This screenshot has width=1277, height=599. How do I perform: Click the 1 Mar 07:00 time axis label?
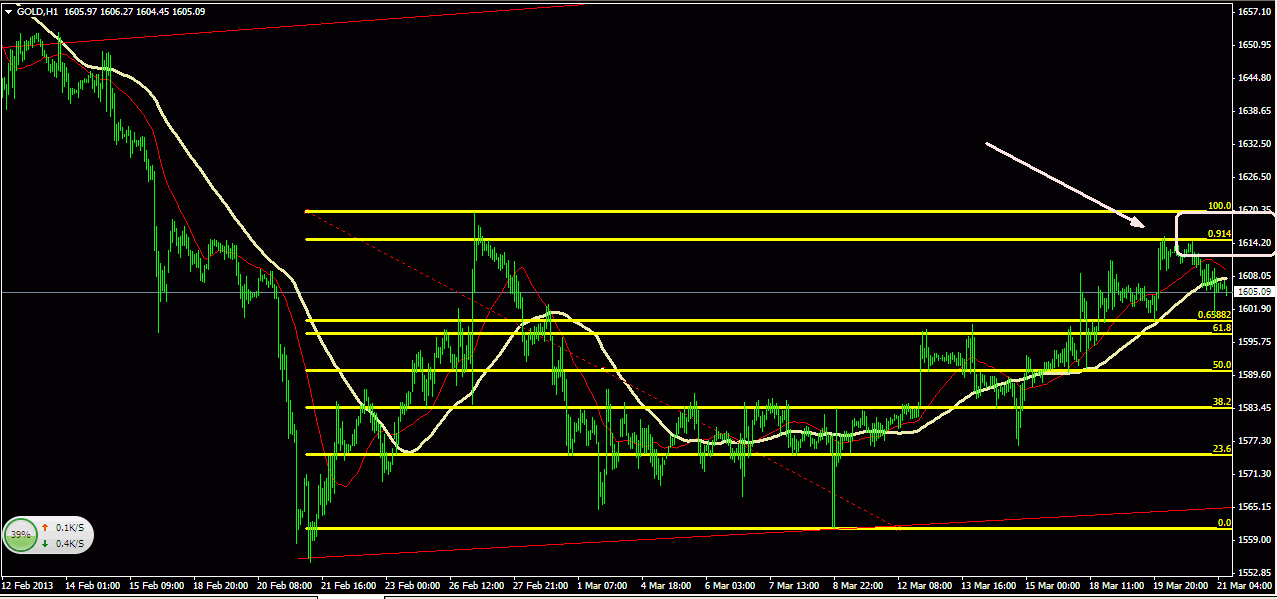[x=603, y=585]
